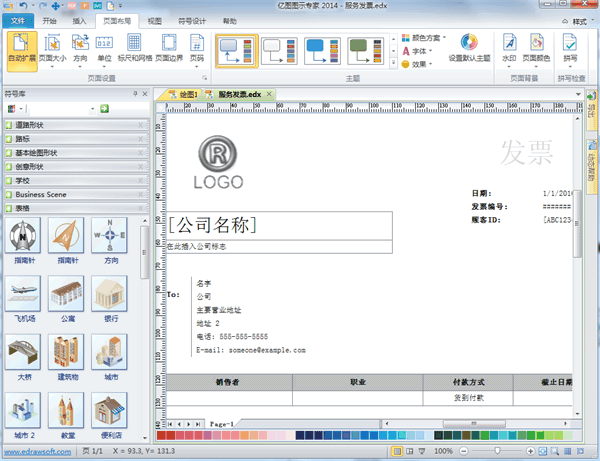Pick the red swatch at palette start
This screenshot has height=461, width=600.
tap(161, 435)
